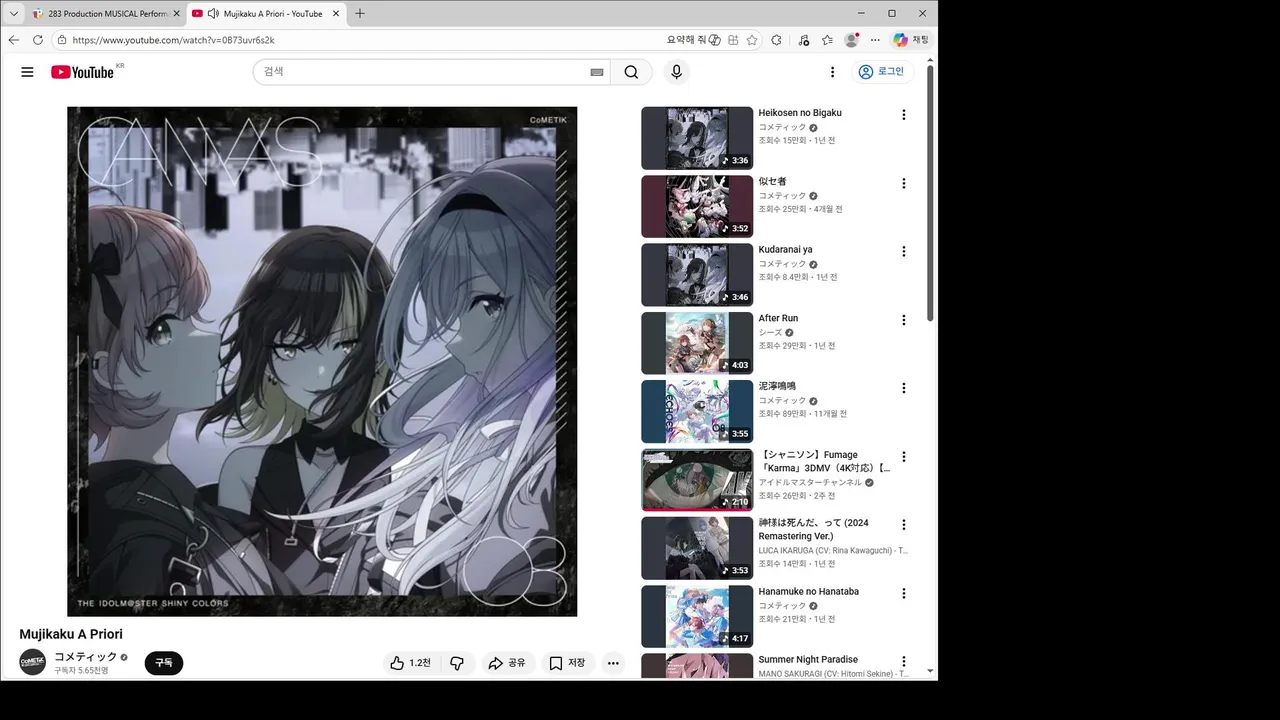Open media control music note icon

point(803,40)
